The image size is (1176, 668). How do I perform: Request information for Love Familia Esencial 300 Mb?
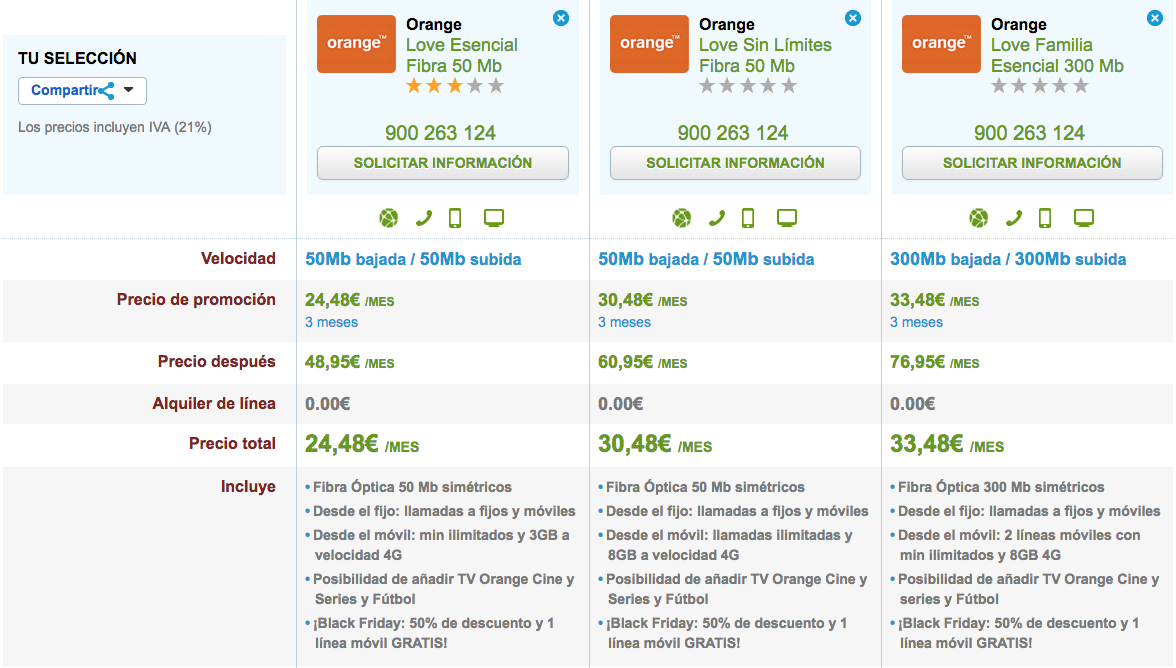1032,163
